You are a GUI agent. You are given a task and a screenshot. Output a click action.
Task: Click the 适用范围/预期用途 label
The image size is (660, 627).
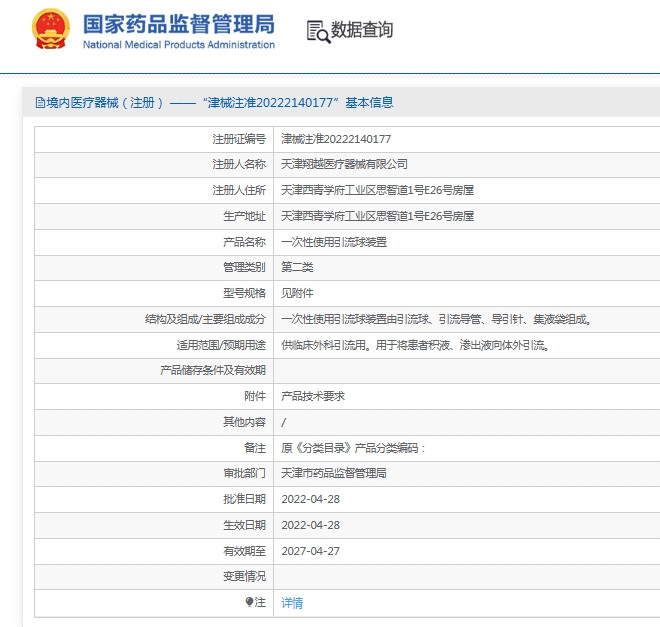click(221, 345)
